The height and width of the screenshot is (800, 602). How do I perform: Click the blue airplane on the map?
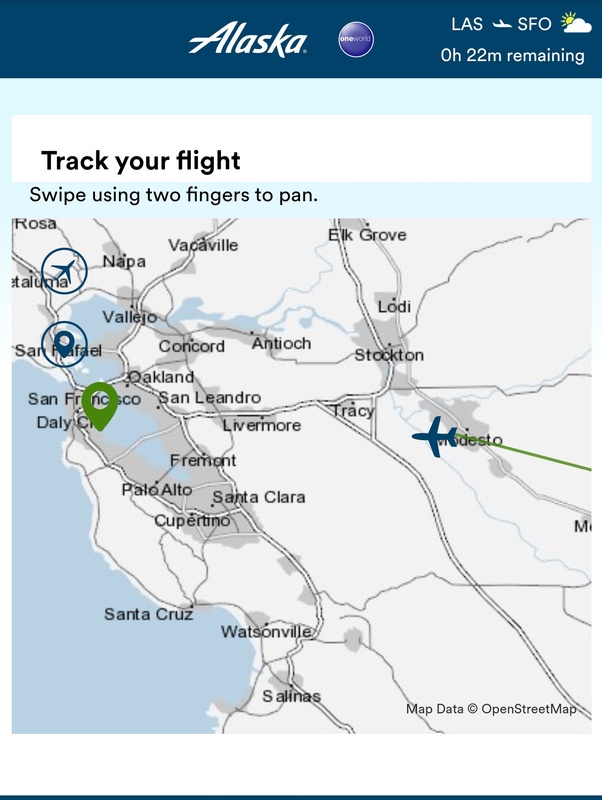pos(435,437)
